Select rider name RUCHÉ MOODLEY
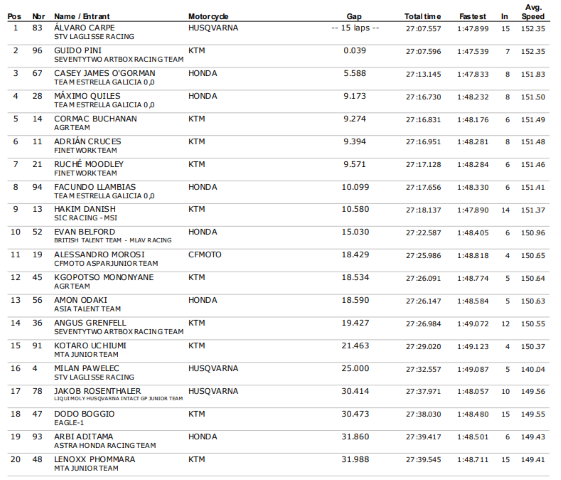 pos(89,164)
